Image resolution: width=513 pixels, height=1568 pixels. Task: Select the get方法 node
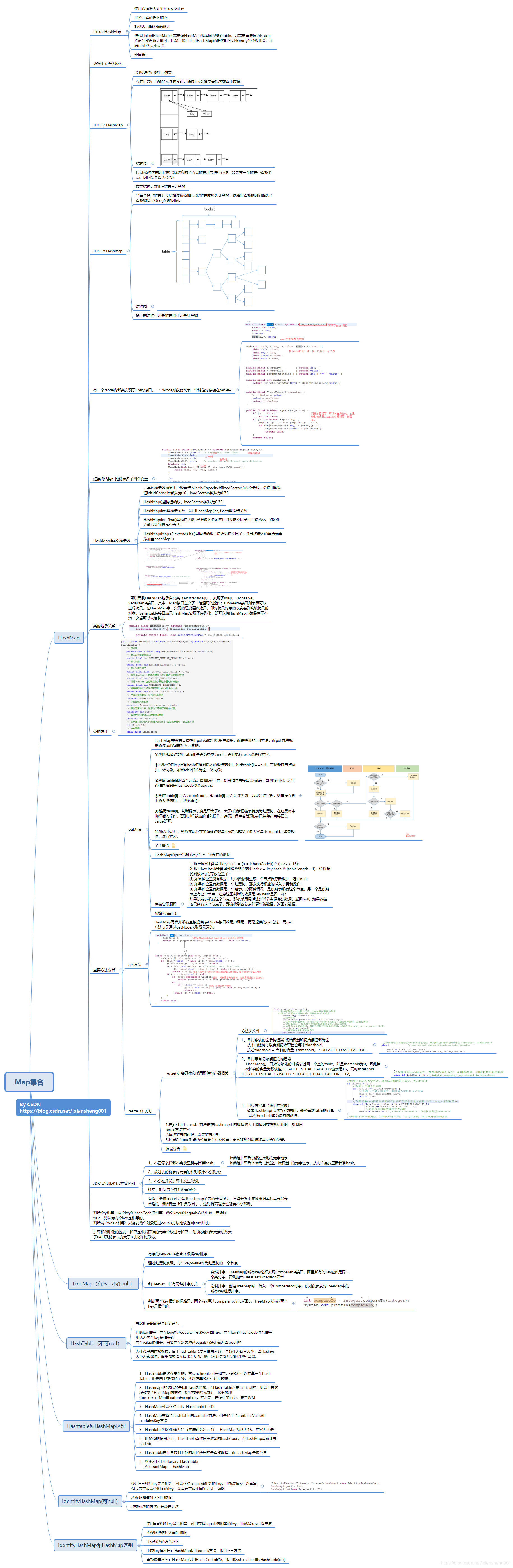(x=134, y=965)
